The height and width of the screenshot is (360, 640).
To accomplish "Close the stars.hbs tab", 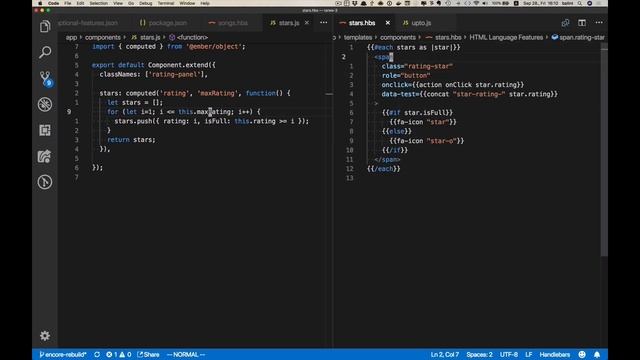I will [388, 23].
